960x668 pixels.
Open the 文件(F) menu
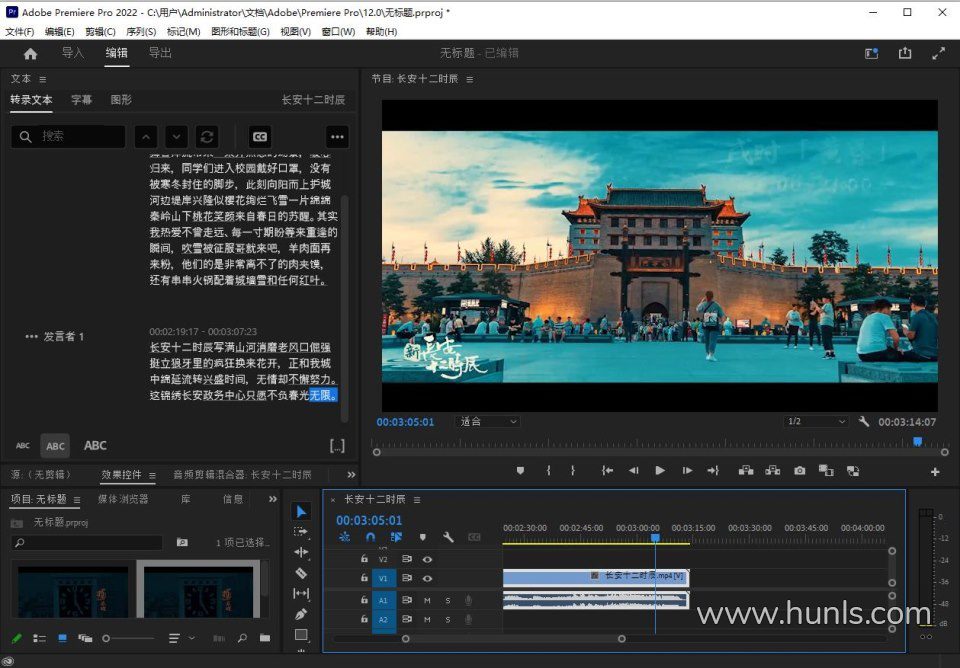tap(20, 32)
